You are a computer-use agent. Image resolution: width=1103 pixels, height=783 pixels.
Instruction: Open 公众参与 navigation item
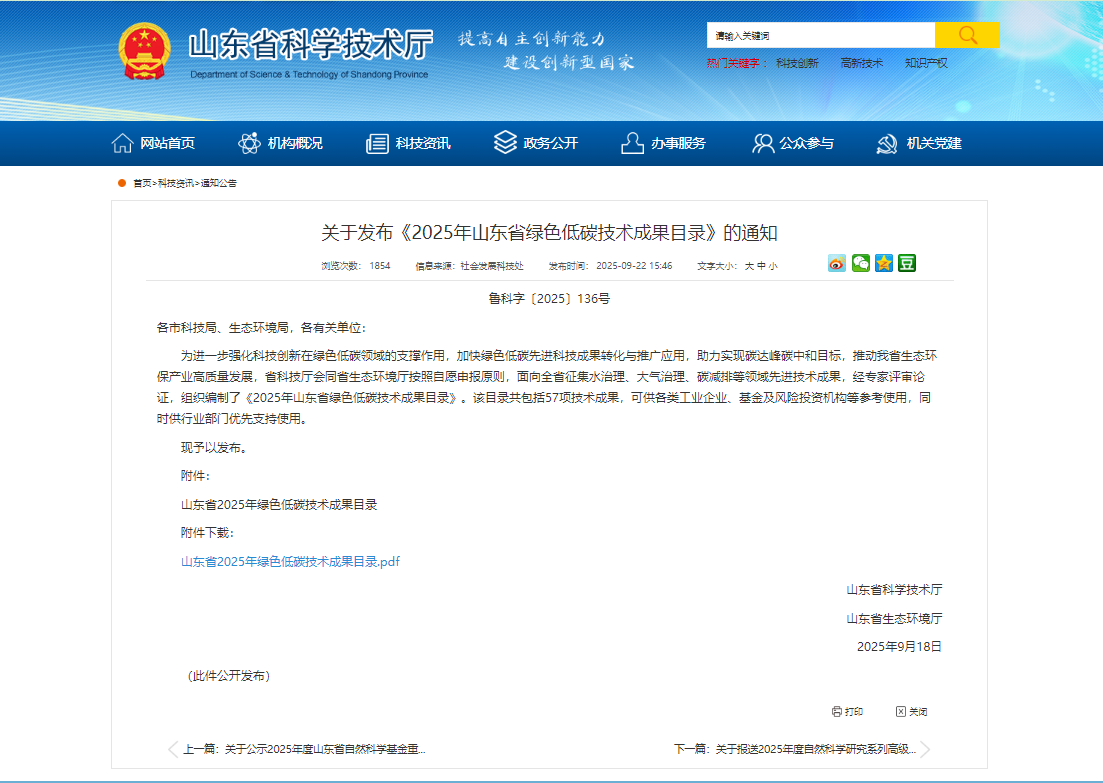pos(793,143)
